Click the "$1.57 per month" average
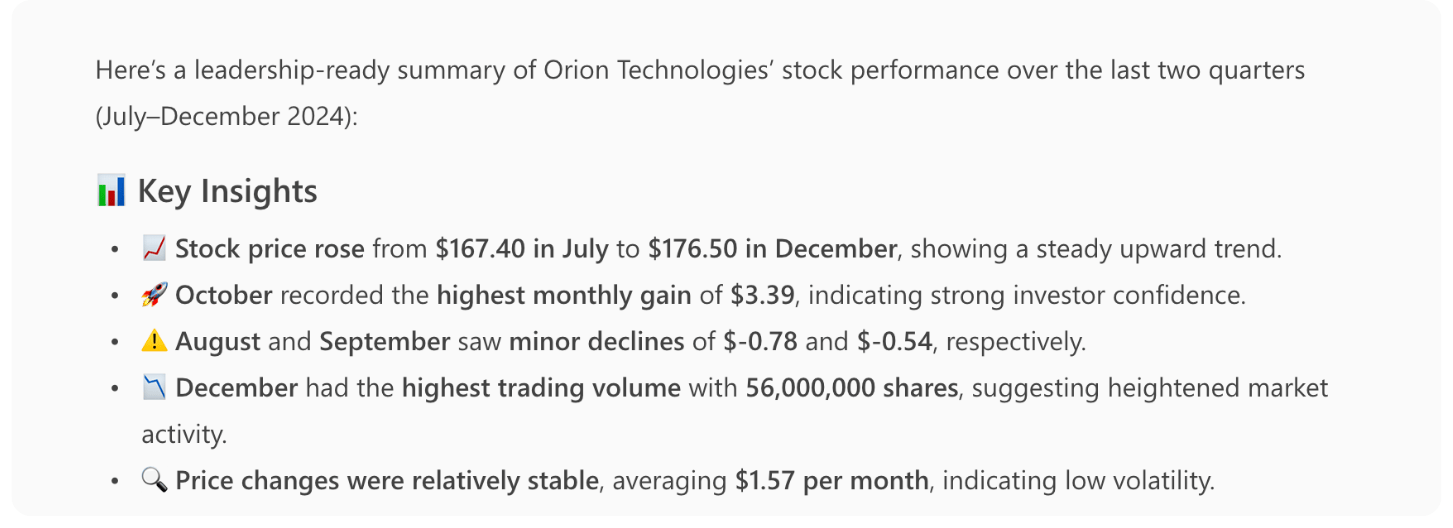This screenshot has height=528, width=1453. (831, 481)
